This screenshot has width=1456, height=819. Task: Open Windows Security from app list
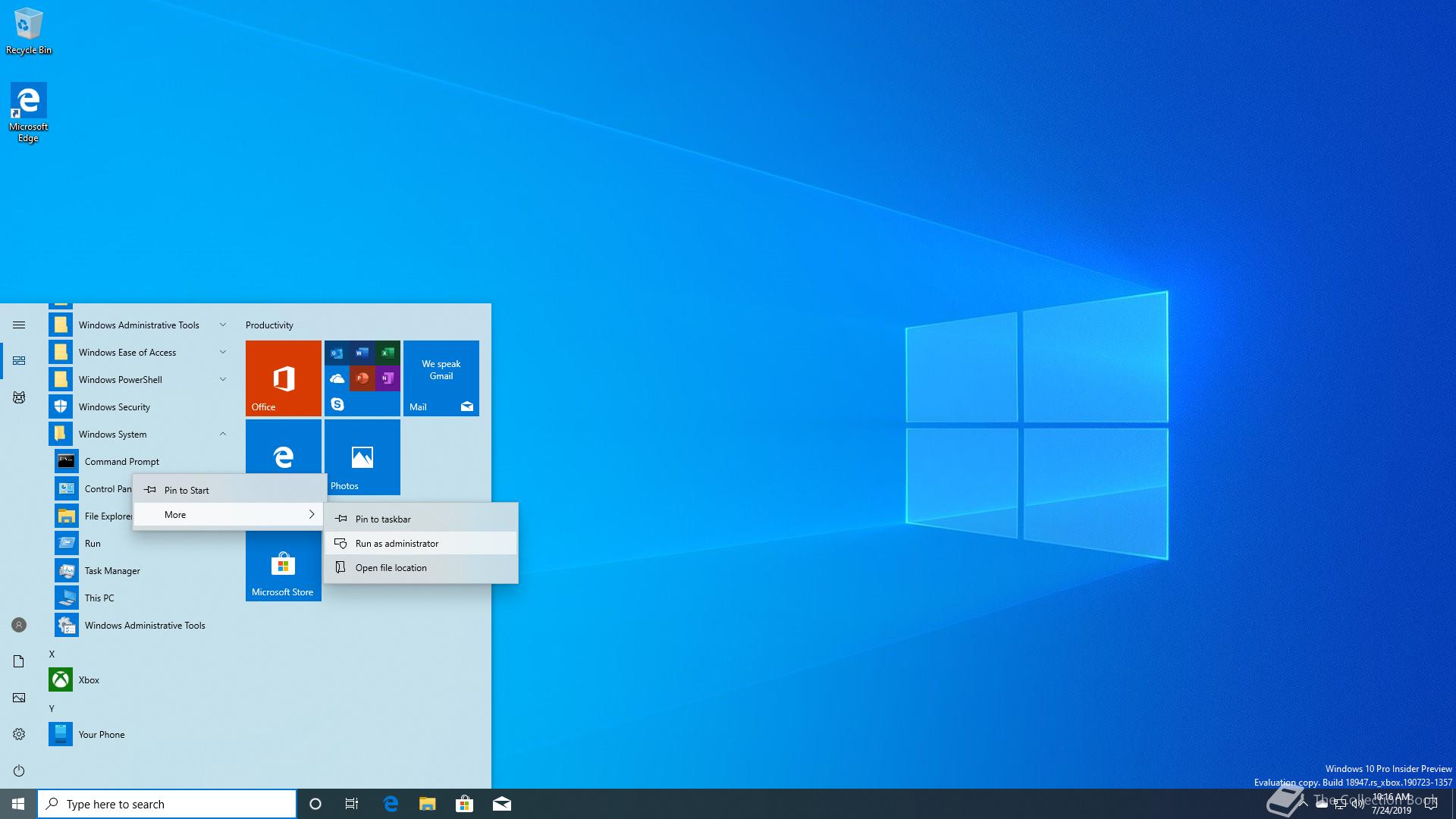pyautogui.click(x=140, y=407)
